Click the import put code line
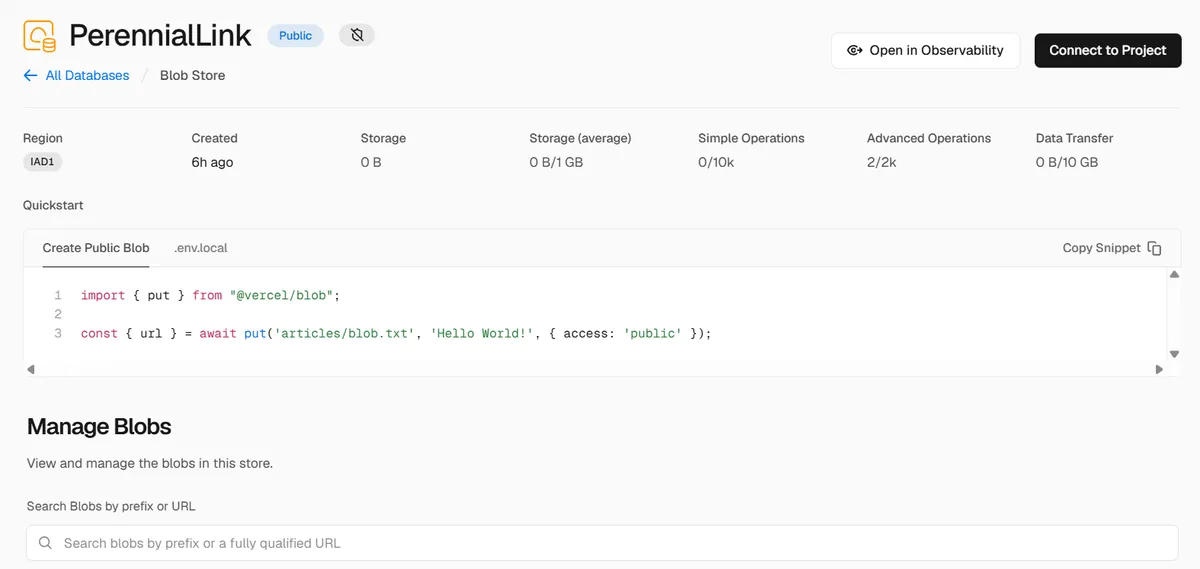1200x569 pixels. [211, 295]
